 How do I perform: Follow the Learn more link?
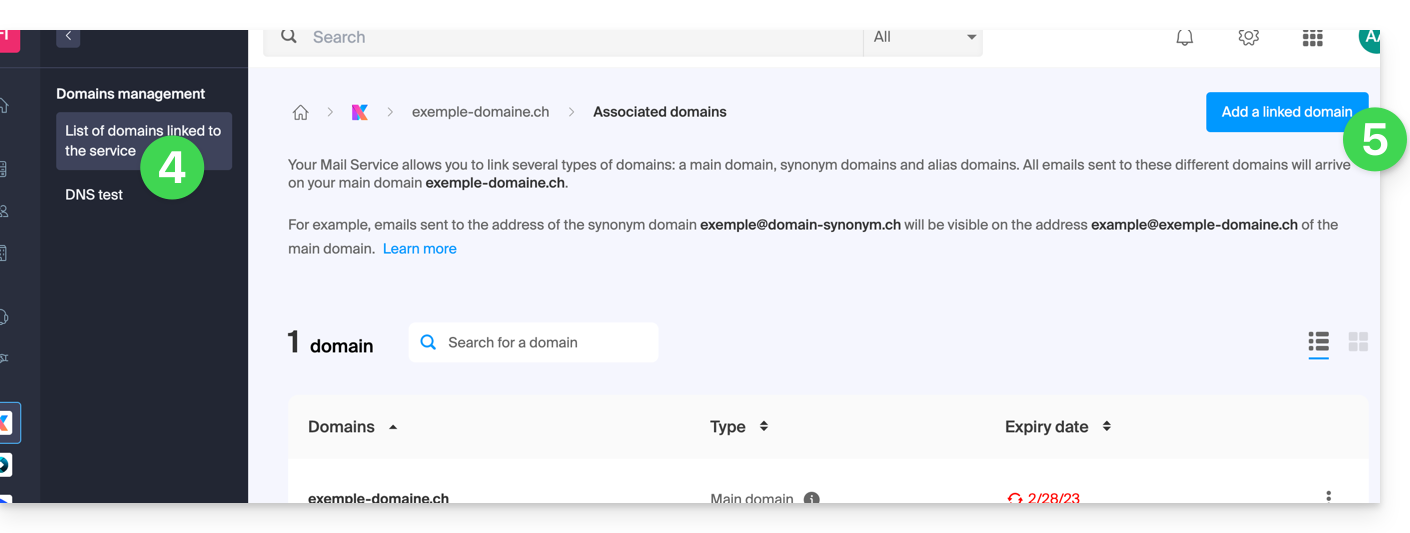pyautogui.click(x=419, y=249)
